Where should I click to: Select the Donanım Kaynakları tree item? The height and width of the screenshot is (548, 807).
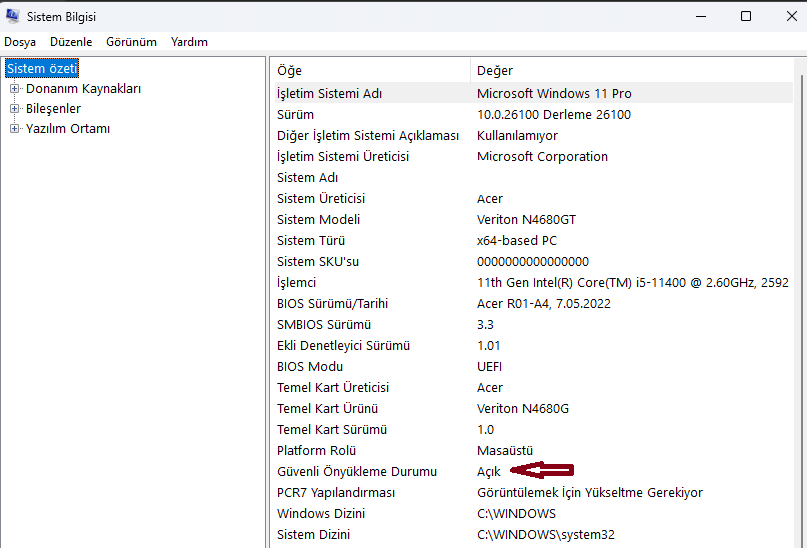tap(83, 89)
